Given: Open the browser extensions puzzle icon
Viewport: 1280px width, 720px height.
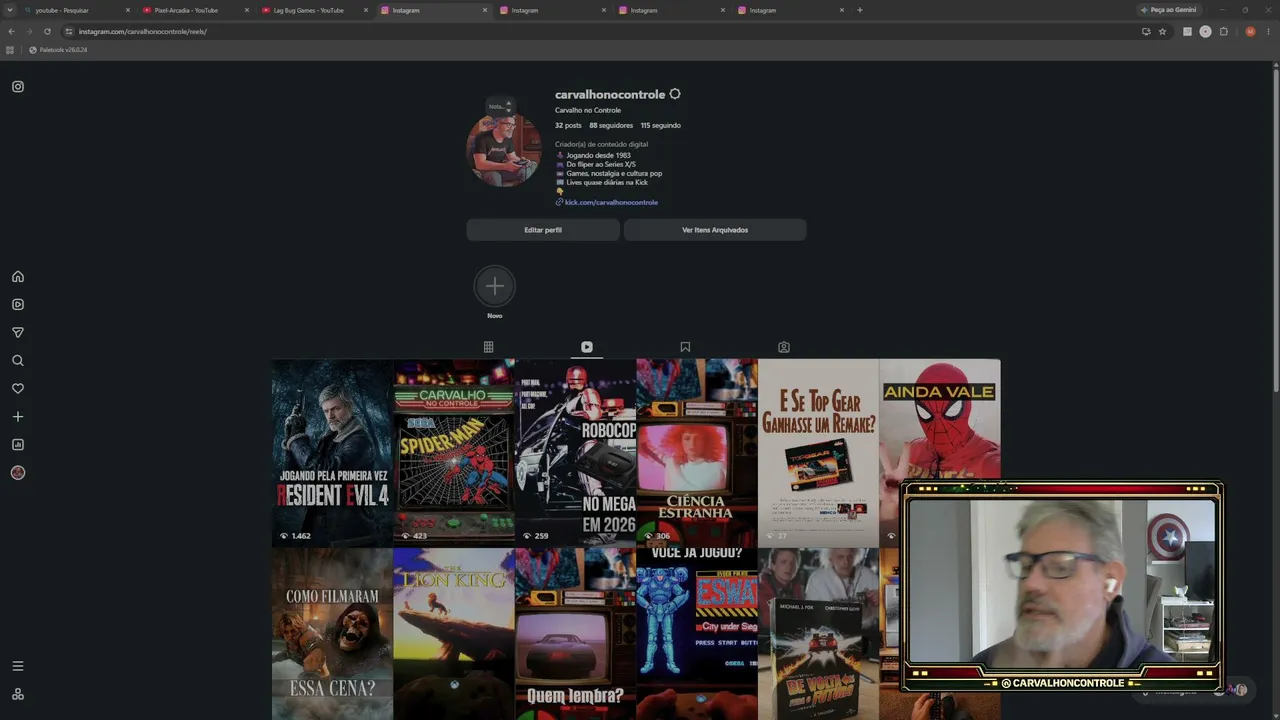Looking at the screenshot, I should click(x=1224, y=31).
